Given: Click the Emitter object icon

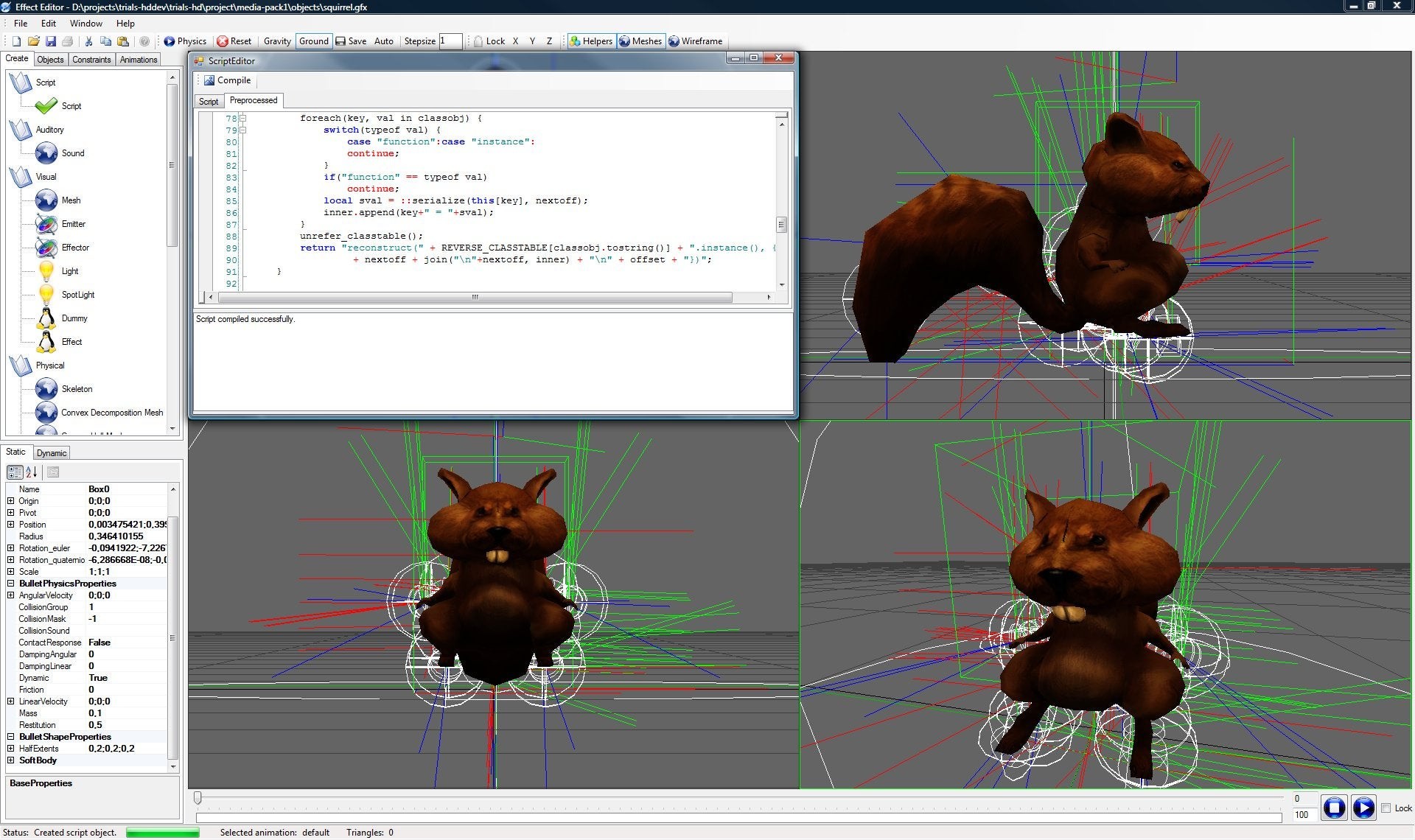Looking at the screenshot, I should point(46,224).
